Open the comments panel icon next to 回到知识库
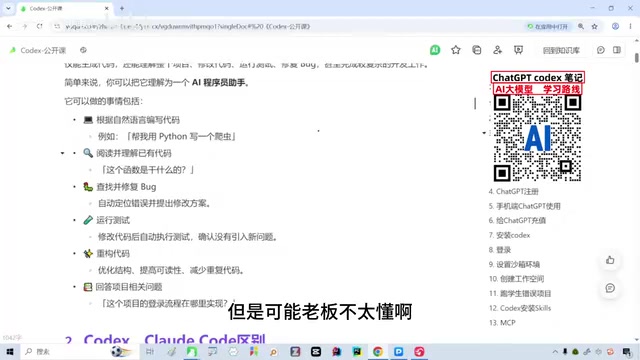The height and width of the screenshot is (360, 640). coord(600,50)
